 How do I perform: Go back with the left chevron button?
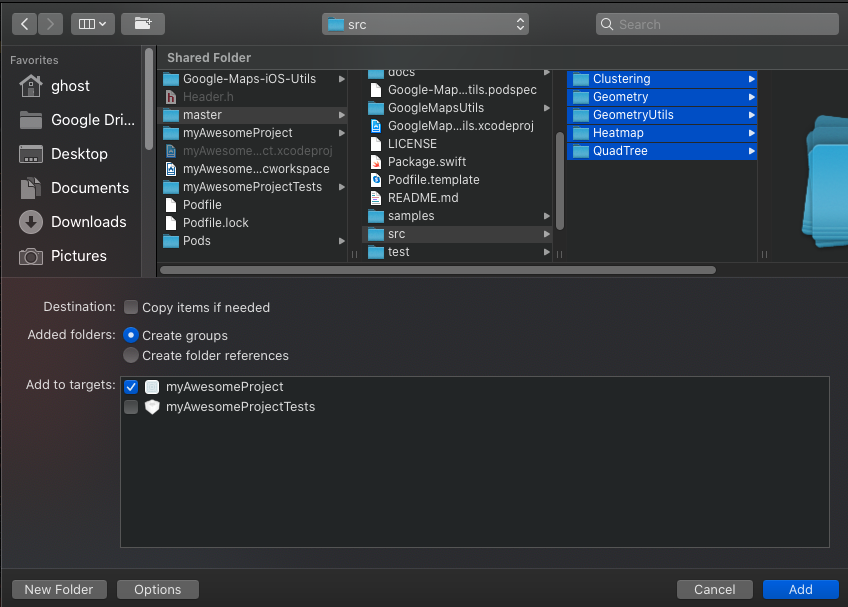24,24
